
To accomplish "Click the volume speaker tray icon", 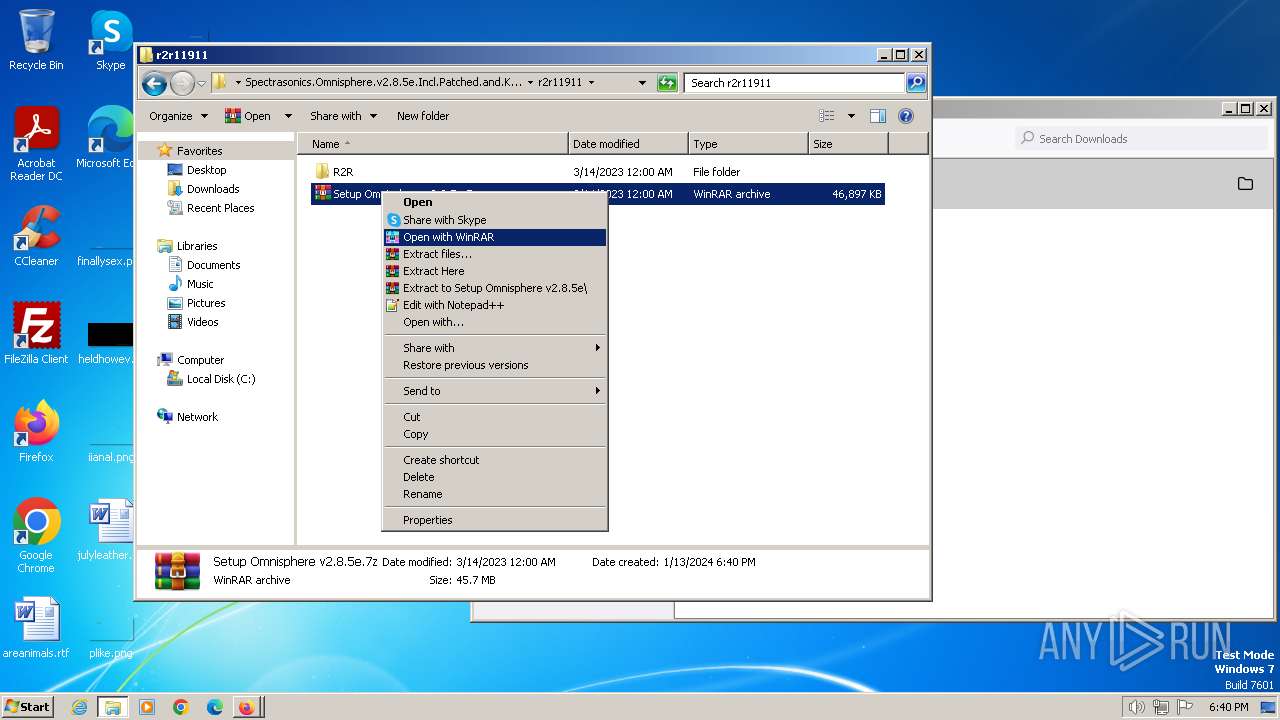I will click(1136, 707).
